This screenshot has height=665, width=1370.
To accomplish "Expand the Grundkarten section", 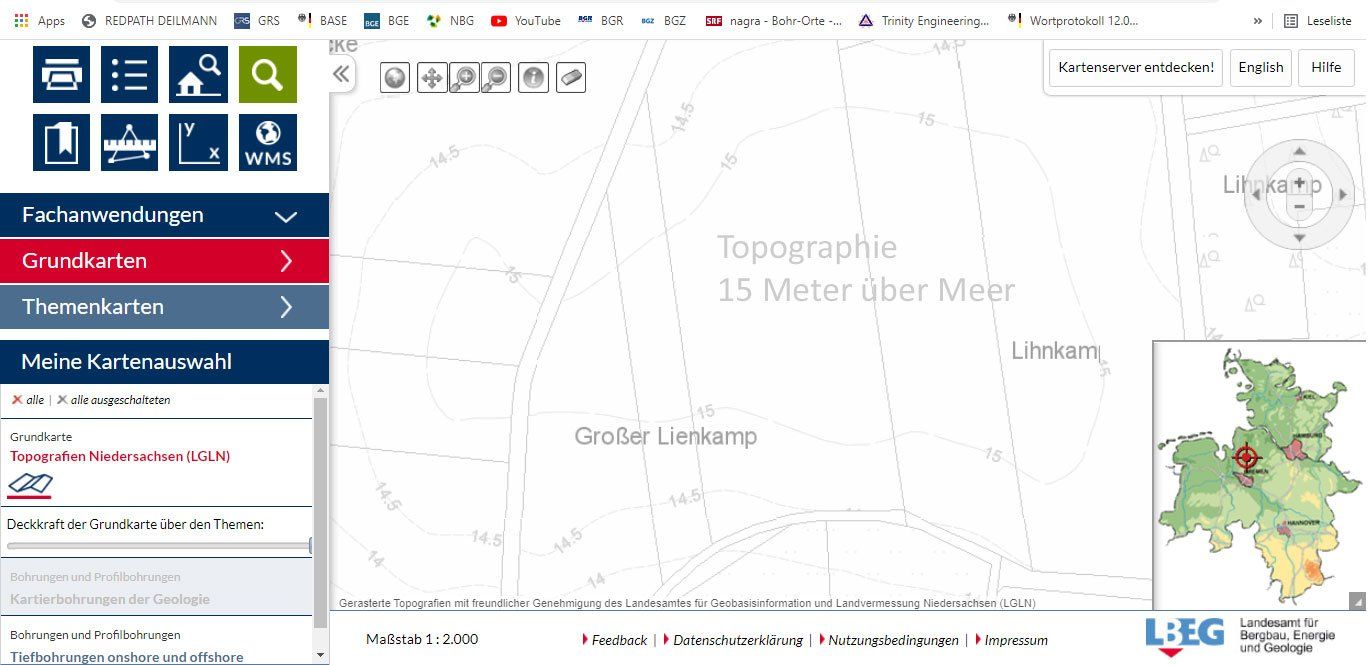I will (164, 261).
